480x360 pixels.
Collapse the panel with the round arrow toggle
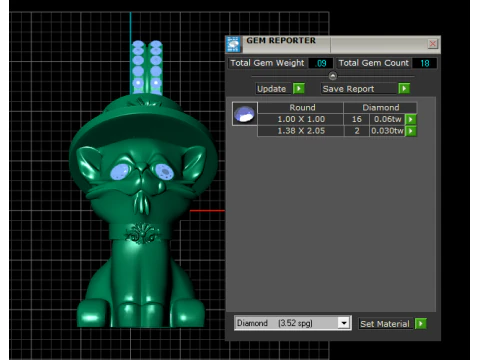click(x=332, y=76)
